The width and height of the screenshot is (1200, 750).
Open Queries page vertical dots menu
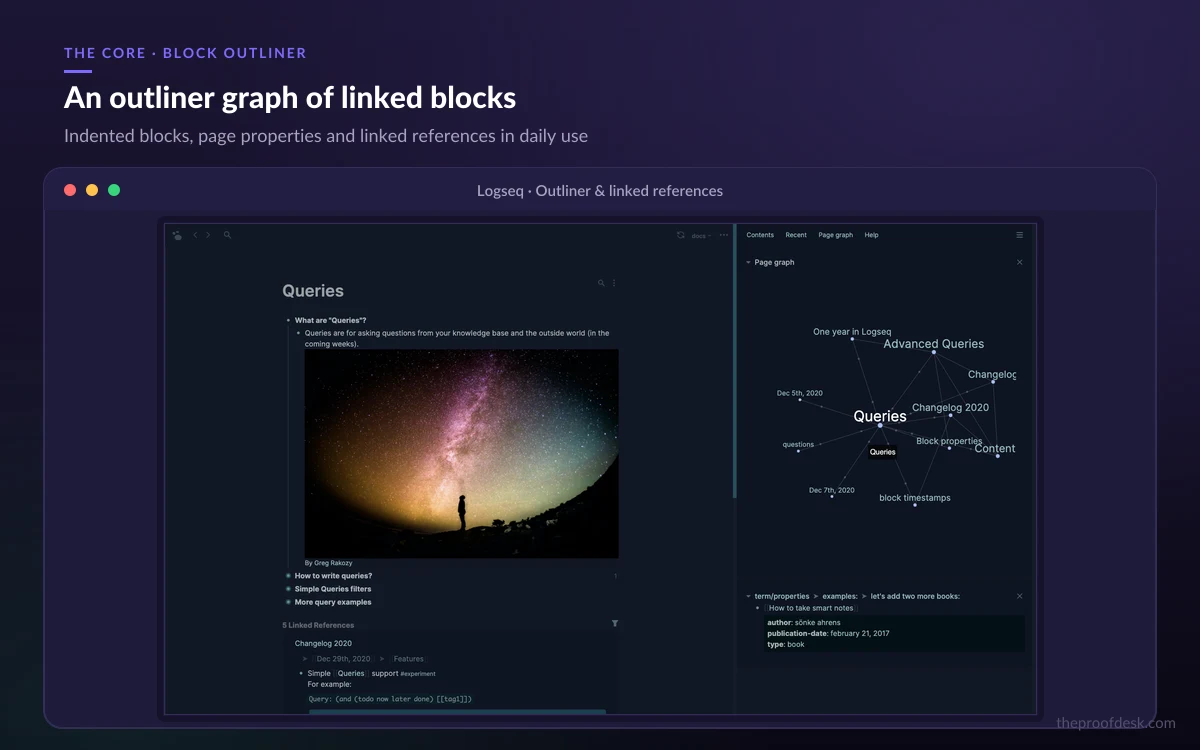pyautogui.click(x=614, y=283)
